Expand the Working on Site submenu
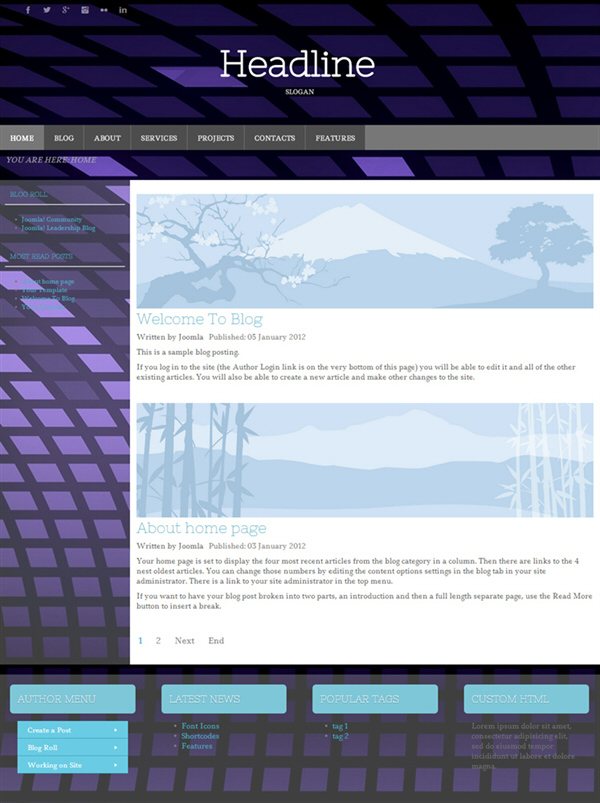 tap(72, 765)
